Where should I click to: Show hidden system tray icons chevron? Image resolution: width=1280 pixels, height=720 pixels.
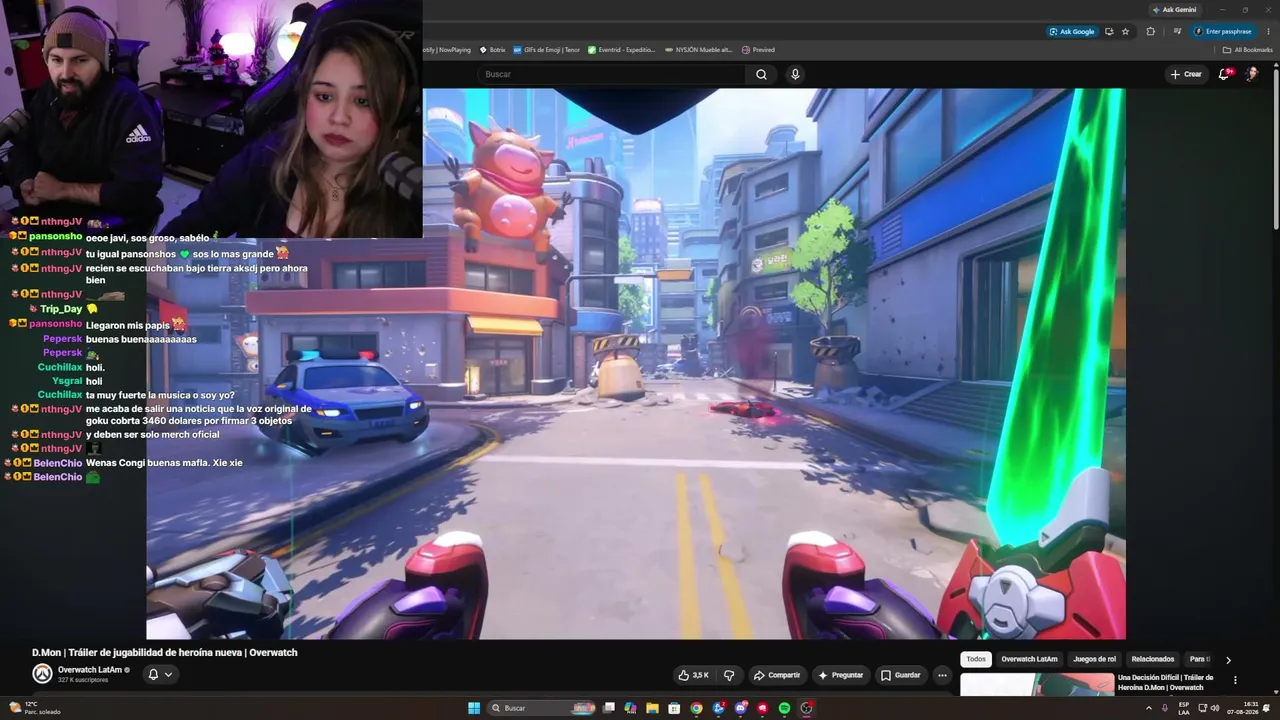click(1148, 708)
